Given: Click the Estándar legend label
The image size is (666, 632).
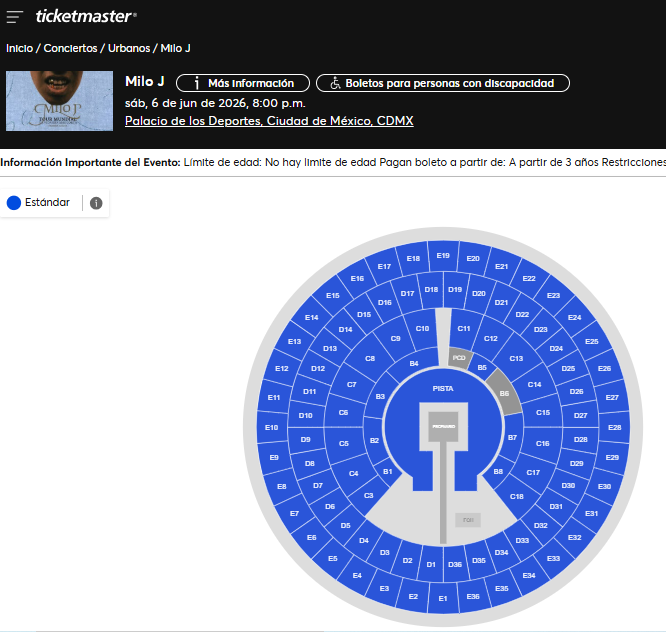Looking at the screenshot, I should 47,202.
